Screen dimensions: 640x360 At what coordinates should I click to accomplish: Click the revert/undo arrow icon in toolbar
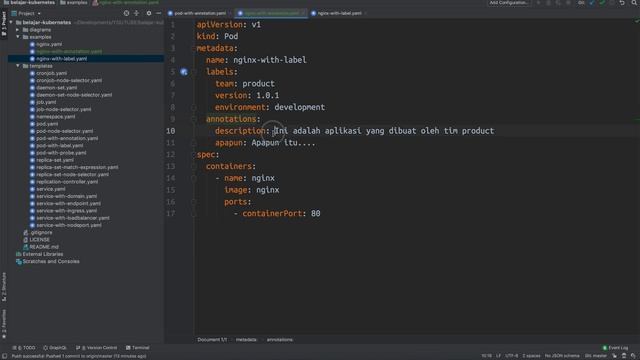pyautogui.click(x=622, y=3)
